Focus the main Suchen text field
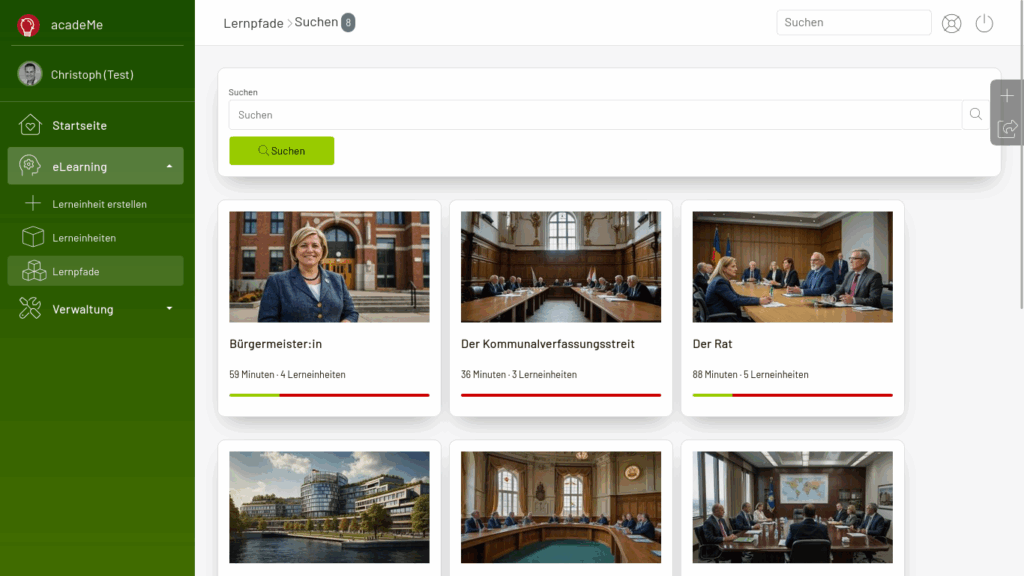Screen dimensions: 1024x576 point(595,115)
